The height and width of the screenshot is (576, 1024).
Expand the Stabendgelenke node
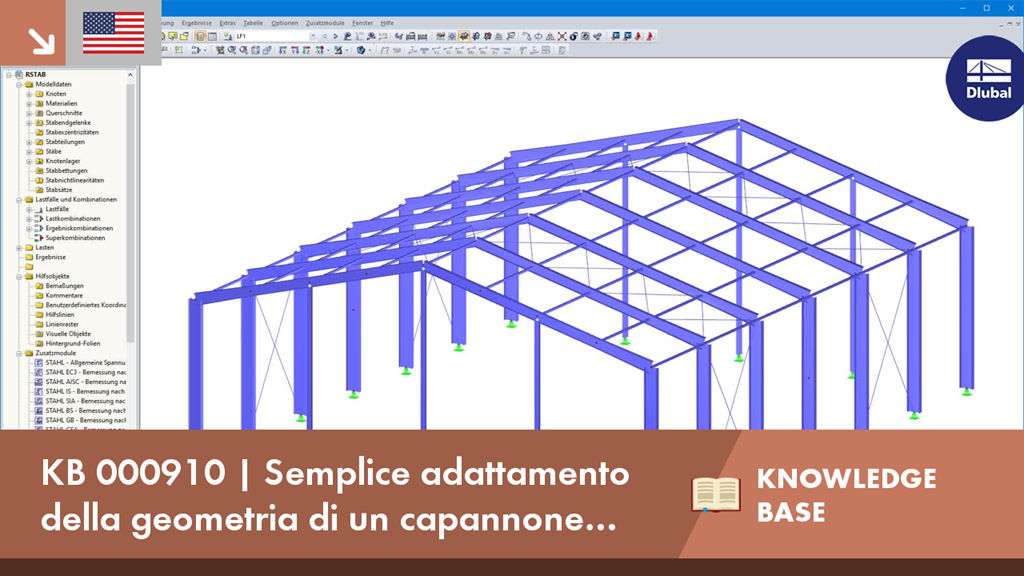29,123
